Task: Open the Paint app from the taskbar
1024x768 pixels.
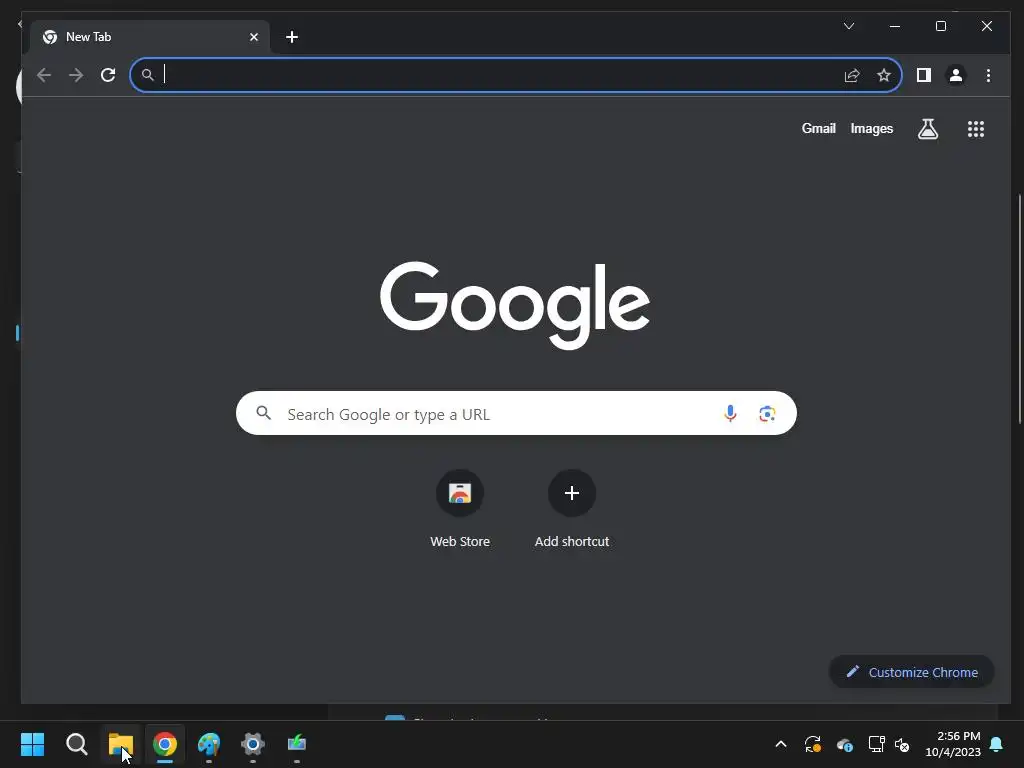Action: (x=209, y=744)
